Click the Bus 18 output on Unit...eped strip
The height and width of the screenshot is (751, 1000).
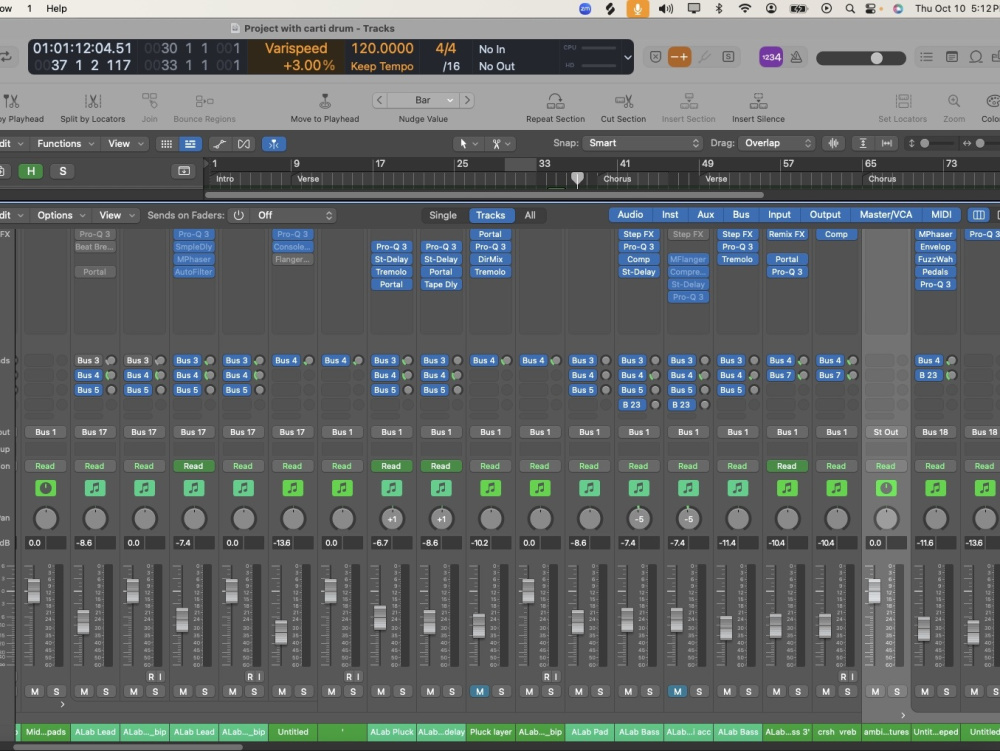pyautogui.click(x=935, y=432)
